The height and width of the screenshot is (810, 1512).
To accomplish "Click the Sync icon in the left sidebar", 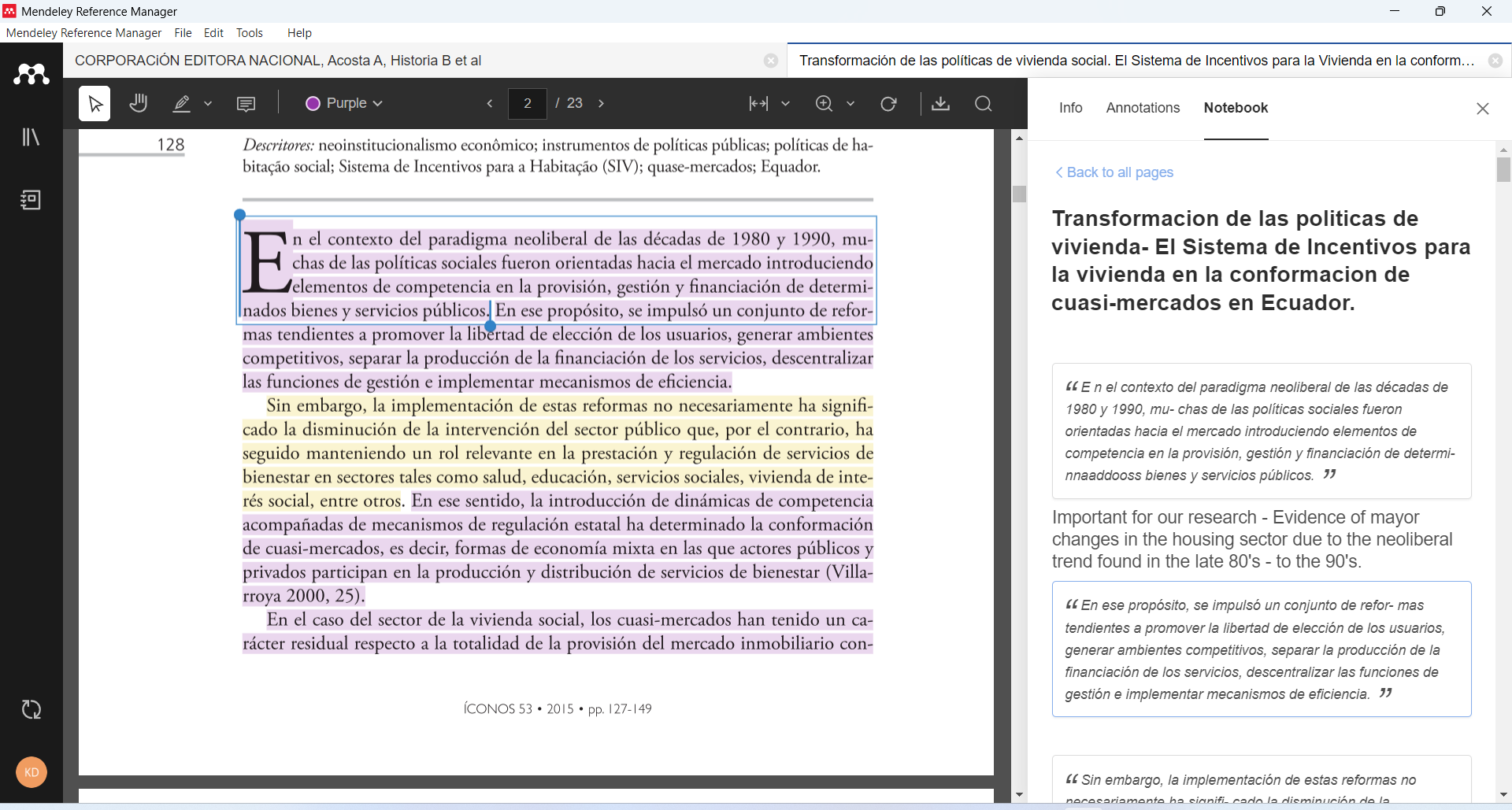I will click(31, 709).
